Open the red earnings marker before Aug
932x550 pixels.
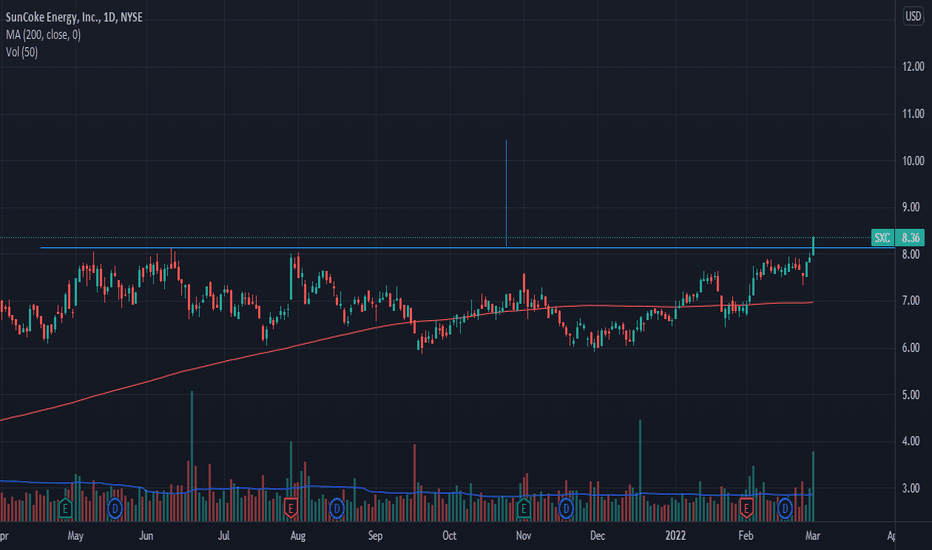290,508
